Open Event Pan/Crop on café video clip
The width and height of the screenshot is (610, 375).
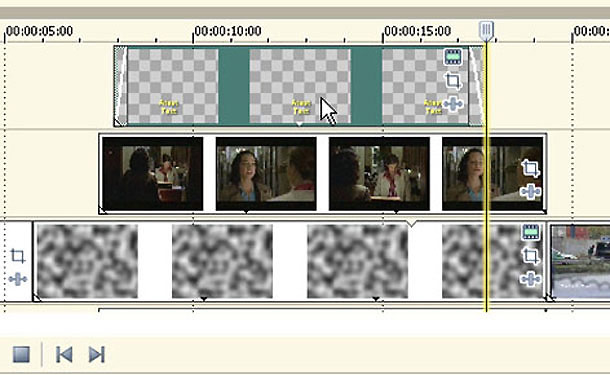point(530,168)
